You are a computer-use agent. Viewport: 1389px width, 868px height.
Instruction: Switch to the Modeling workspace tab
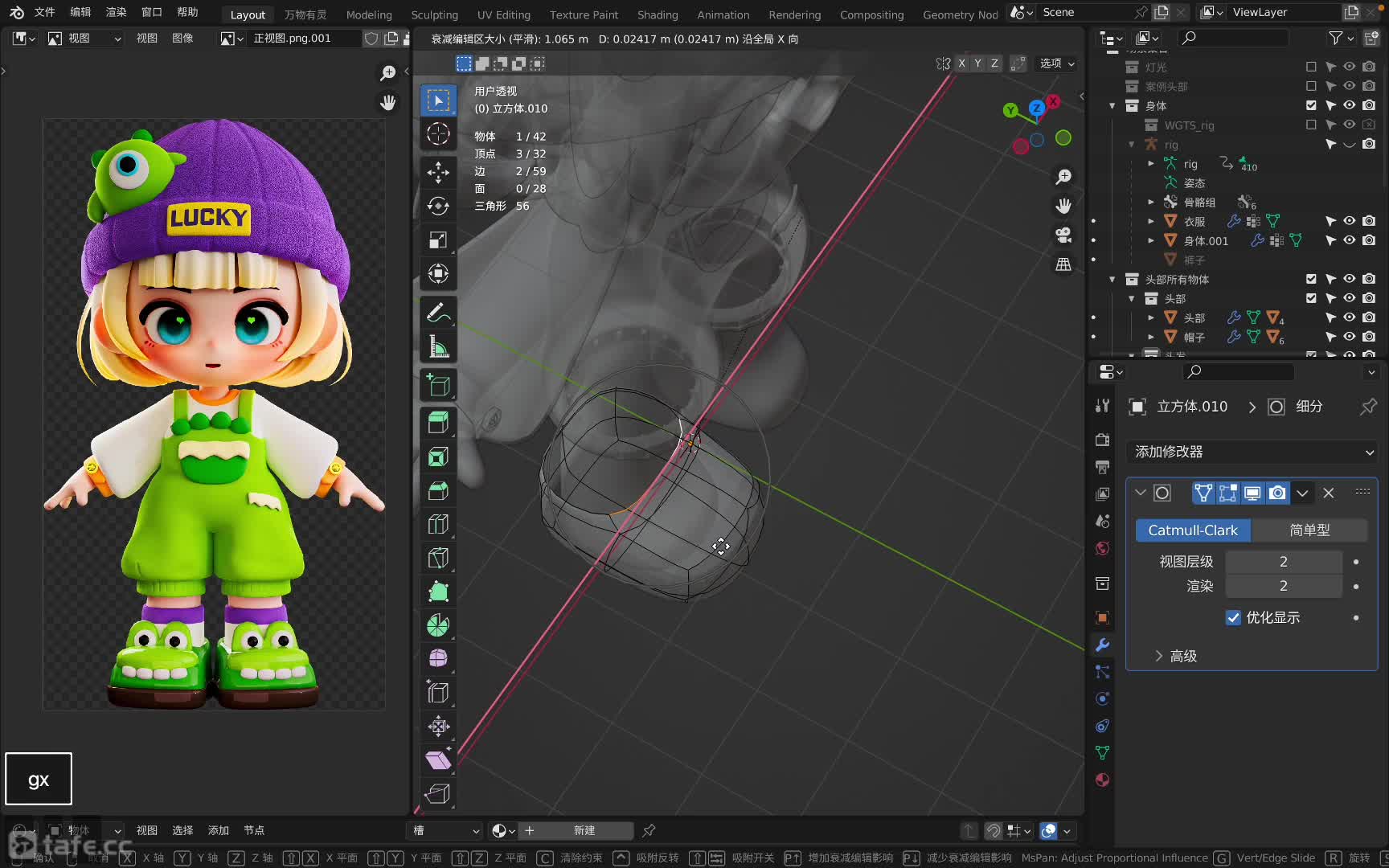click(x=369, y=14)
